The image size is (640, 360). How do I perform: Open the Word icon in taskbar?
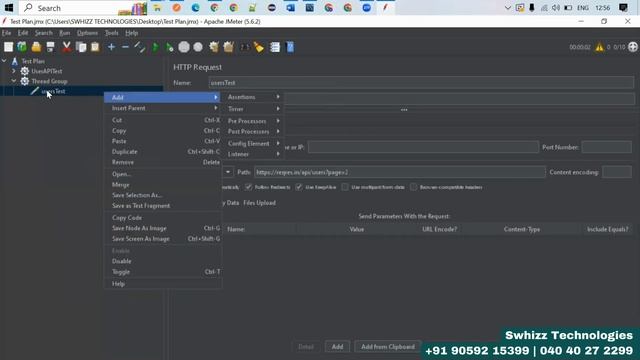coord(290,8)
